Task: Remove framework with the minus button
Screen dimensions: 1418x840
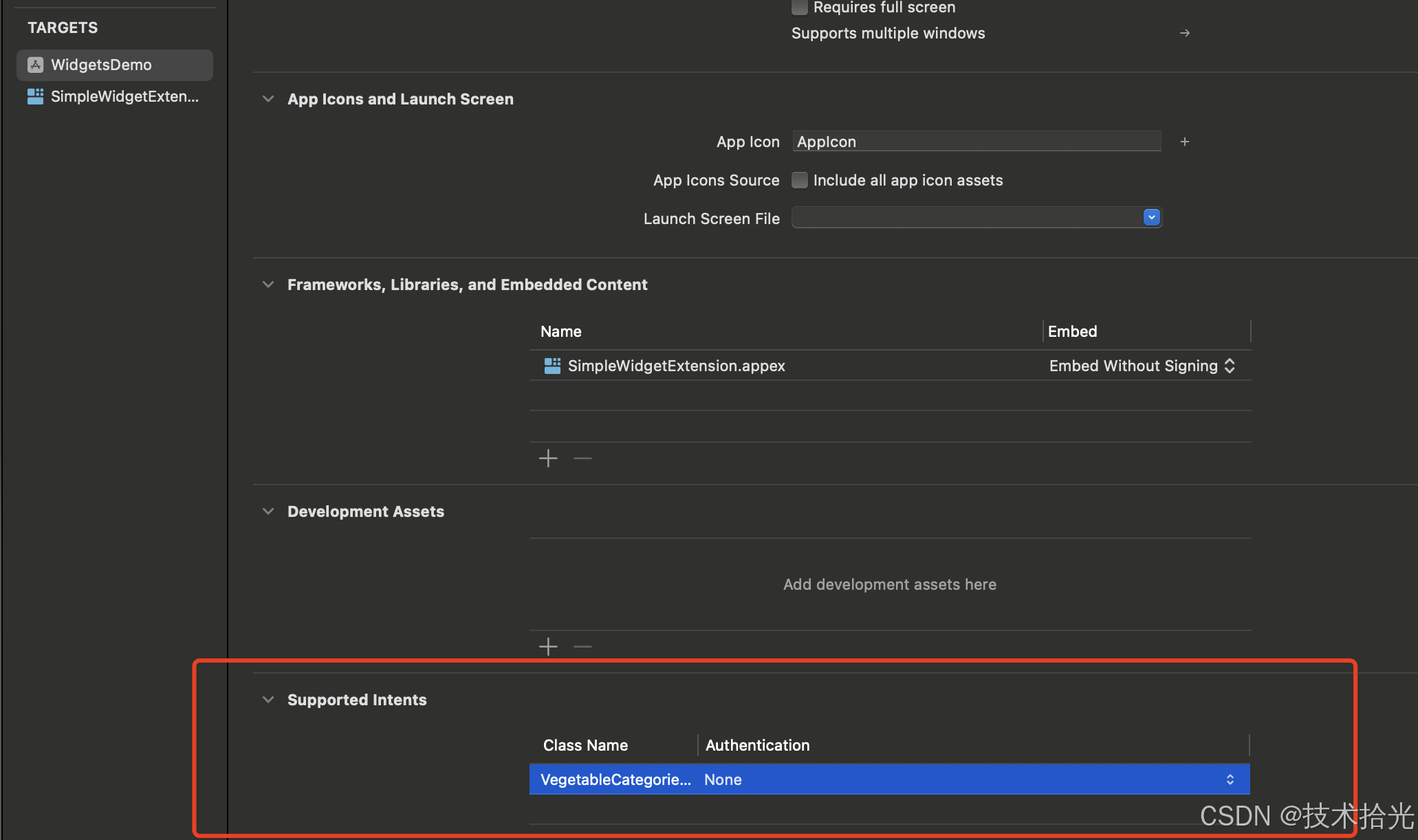Action: coord(582,458)
